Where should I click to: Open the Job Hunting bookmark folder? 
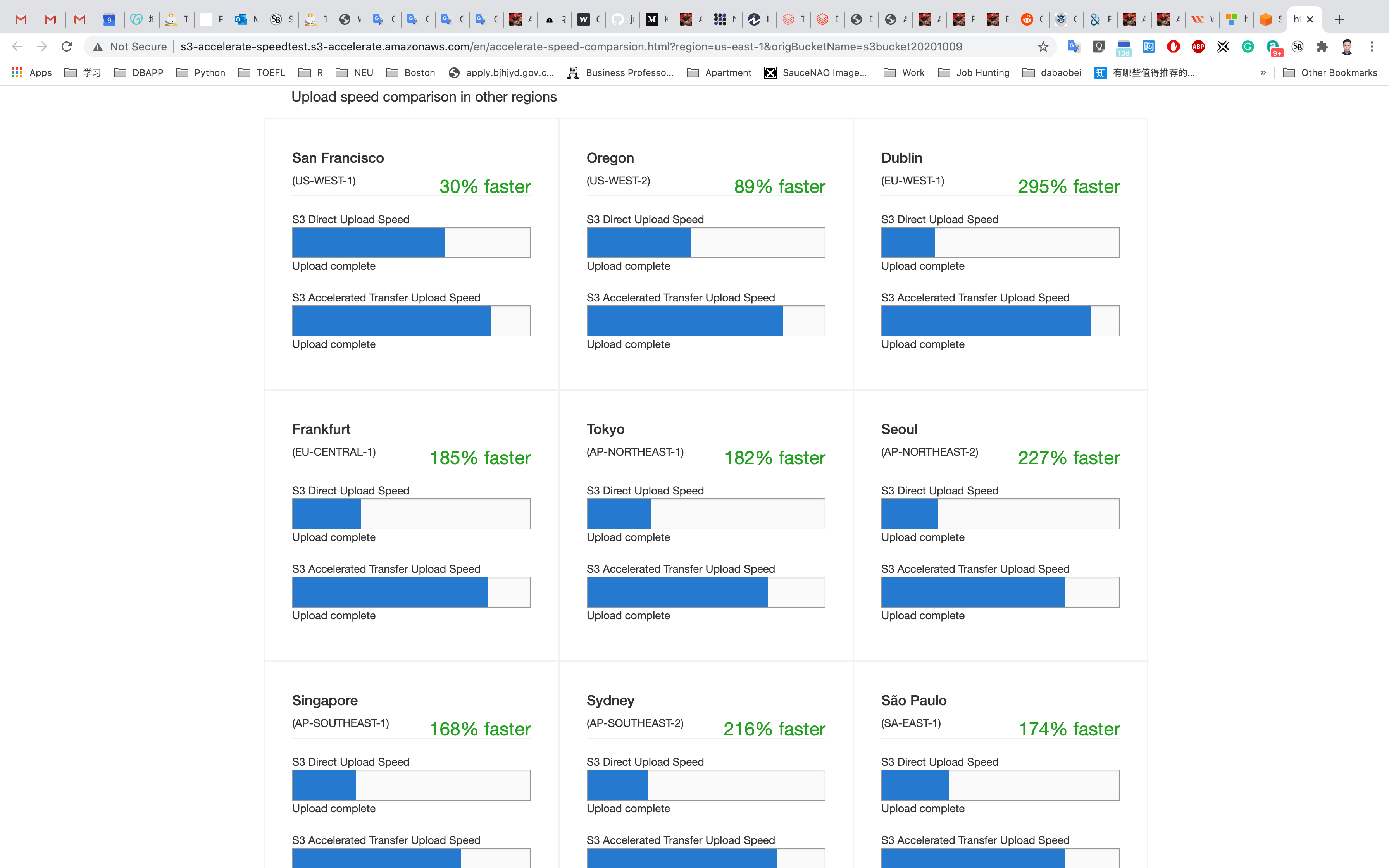tap(974, 72)
